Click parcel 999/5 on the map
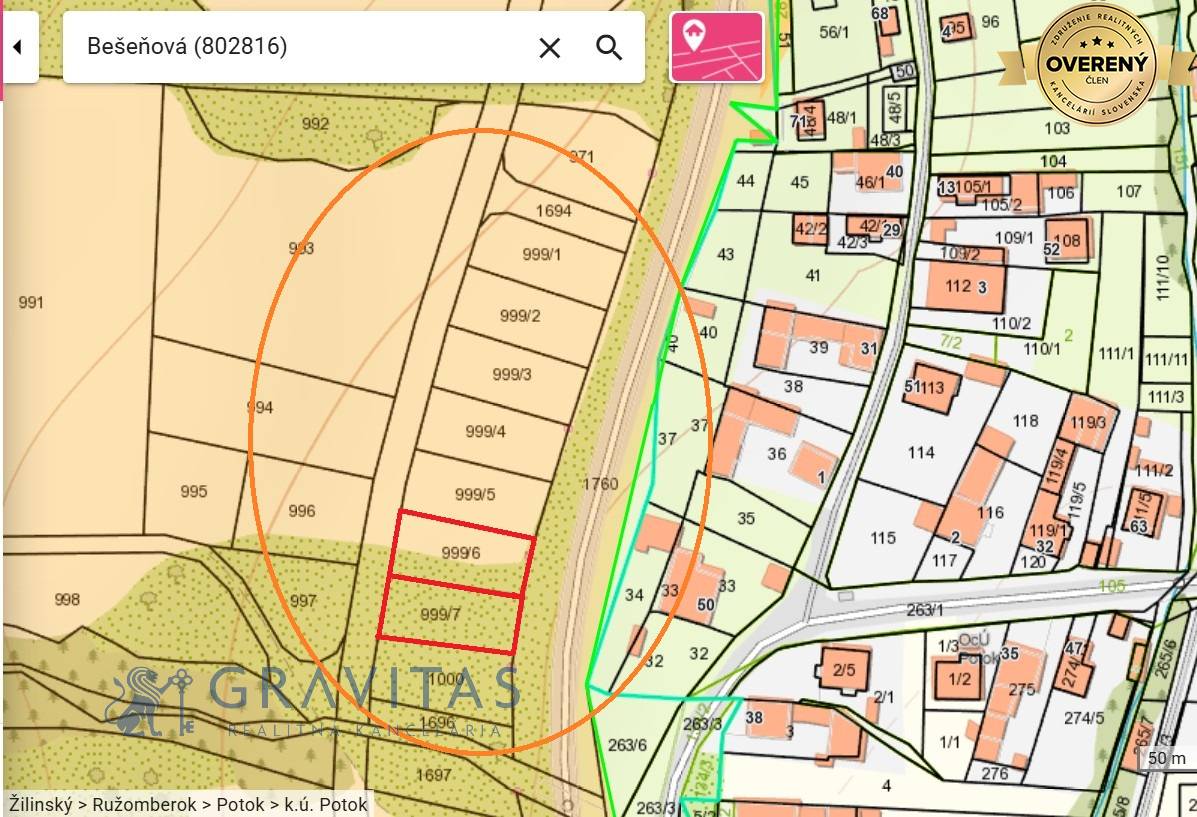Viewport: 1197px width, 817px height. point(475,494)
